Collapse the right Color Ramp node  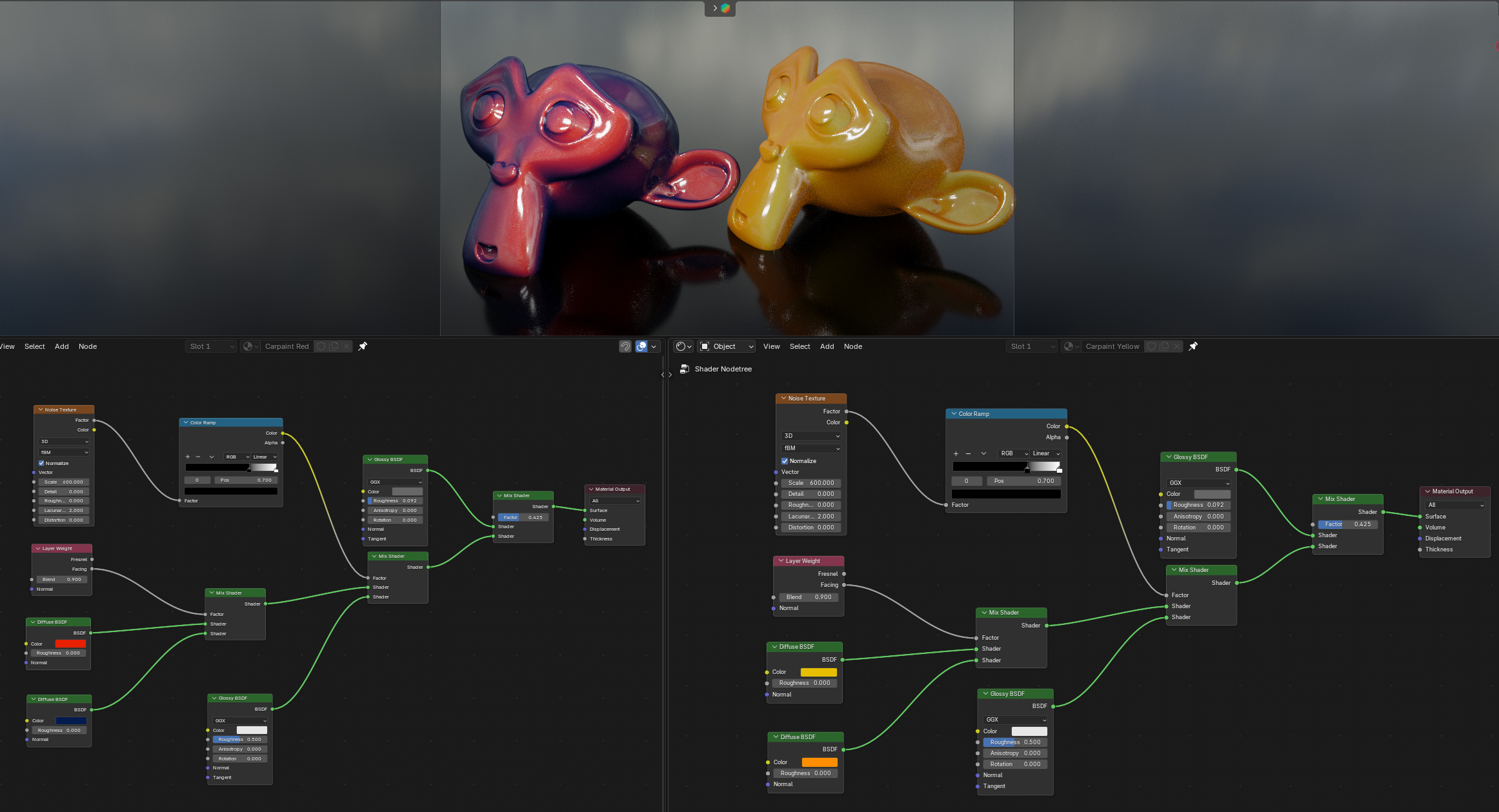(x=954, y=414)
